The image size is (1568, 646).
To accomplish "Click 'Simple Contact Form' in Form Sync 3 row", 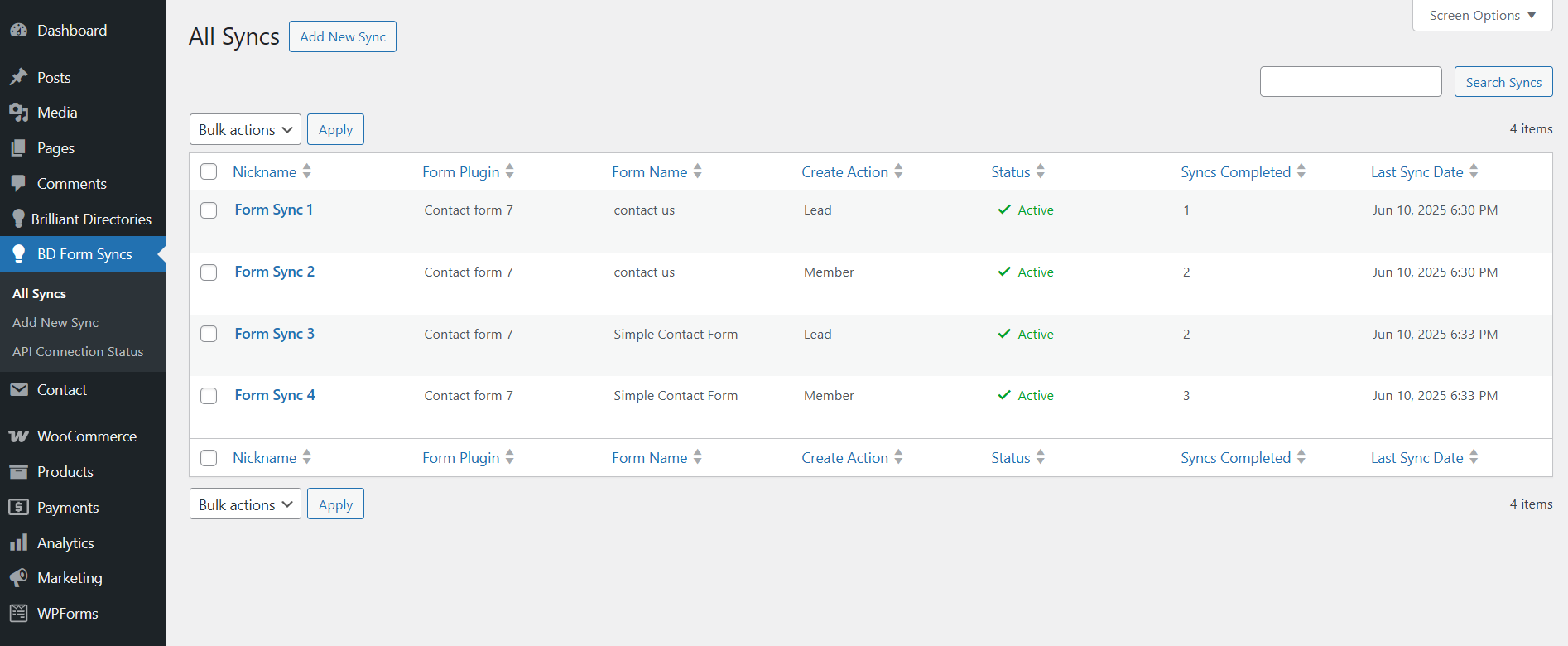I will 676,335.
